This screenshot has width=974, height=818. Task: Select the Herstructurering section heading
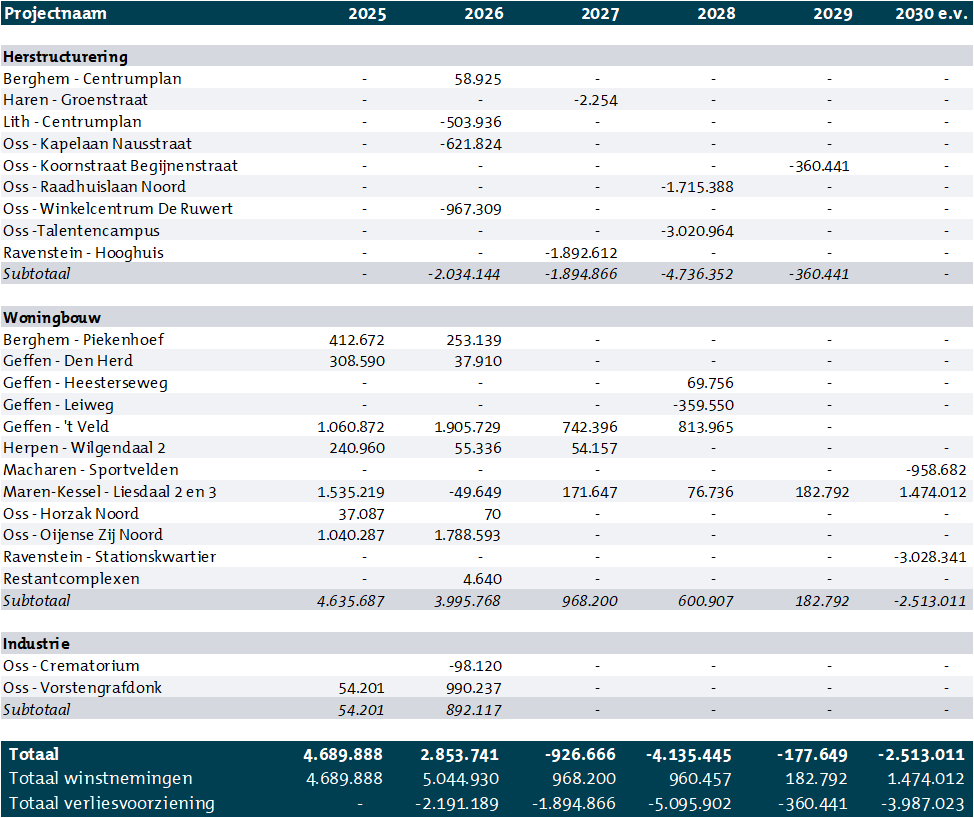pos(65,57)
